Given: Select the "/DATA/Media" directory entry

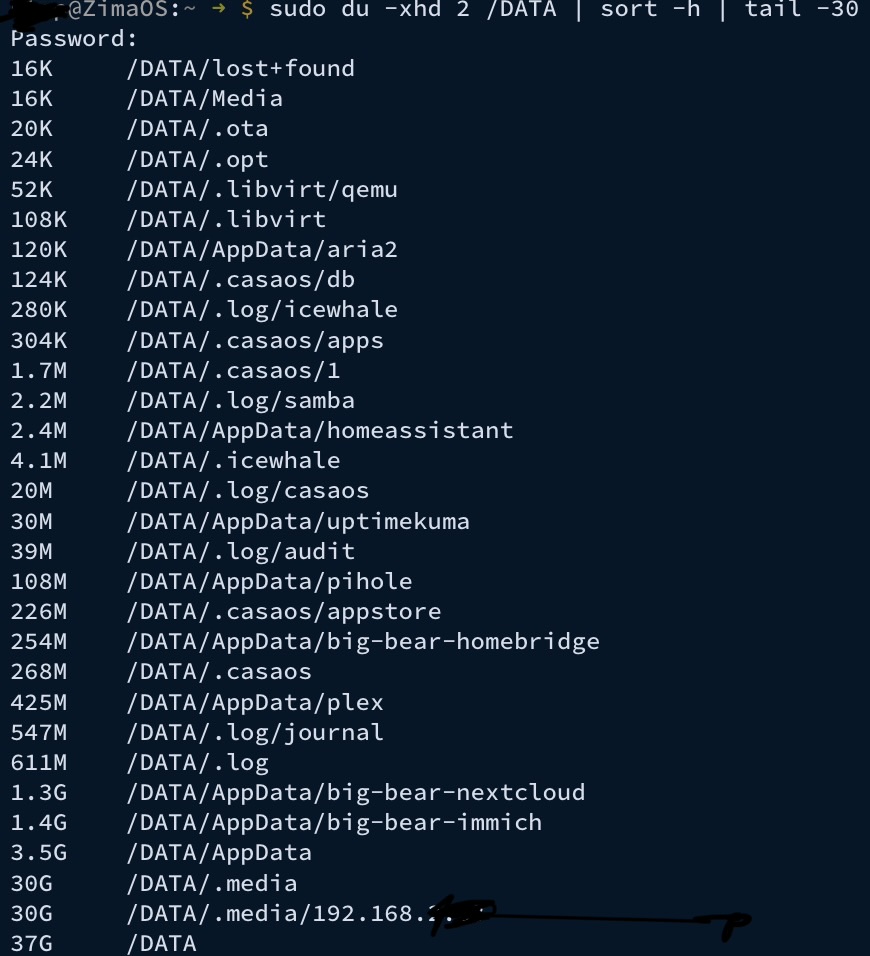Looking at the screenshot, I should tap(204, 99).
